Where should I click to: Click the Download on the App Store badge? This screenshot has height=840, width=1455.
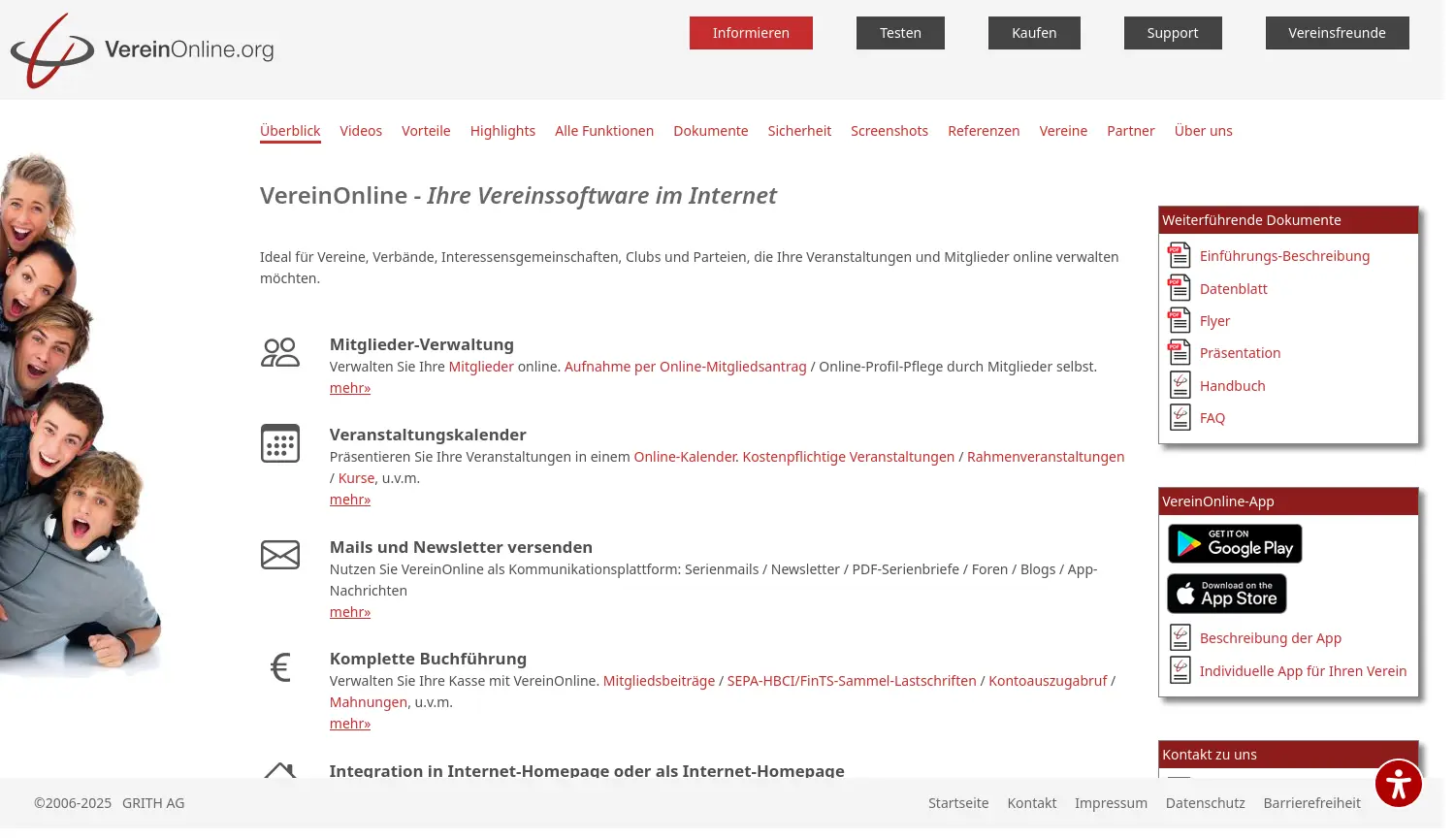(x=1226, y=594)
